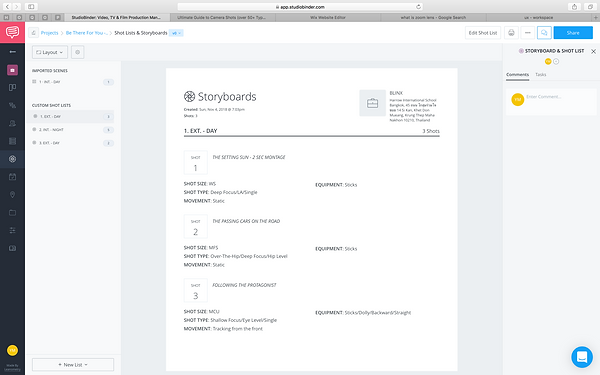The width and height of the screenshot is (600, 375).
Task: Open the Layout dropdown
Action: click(50, 52)
